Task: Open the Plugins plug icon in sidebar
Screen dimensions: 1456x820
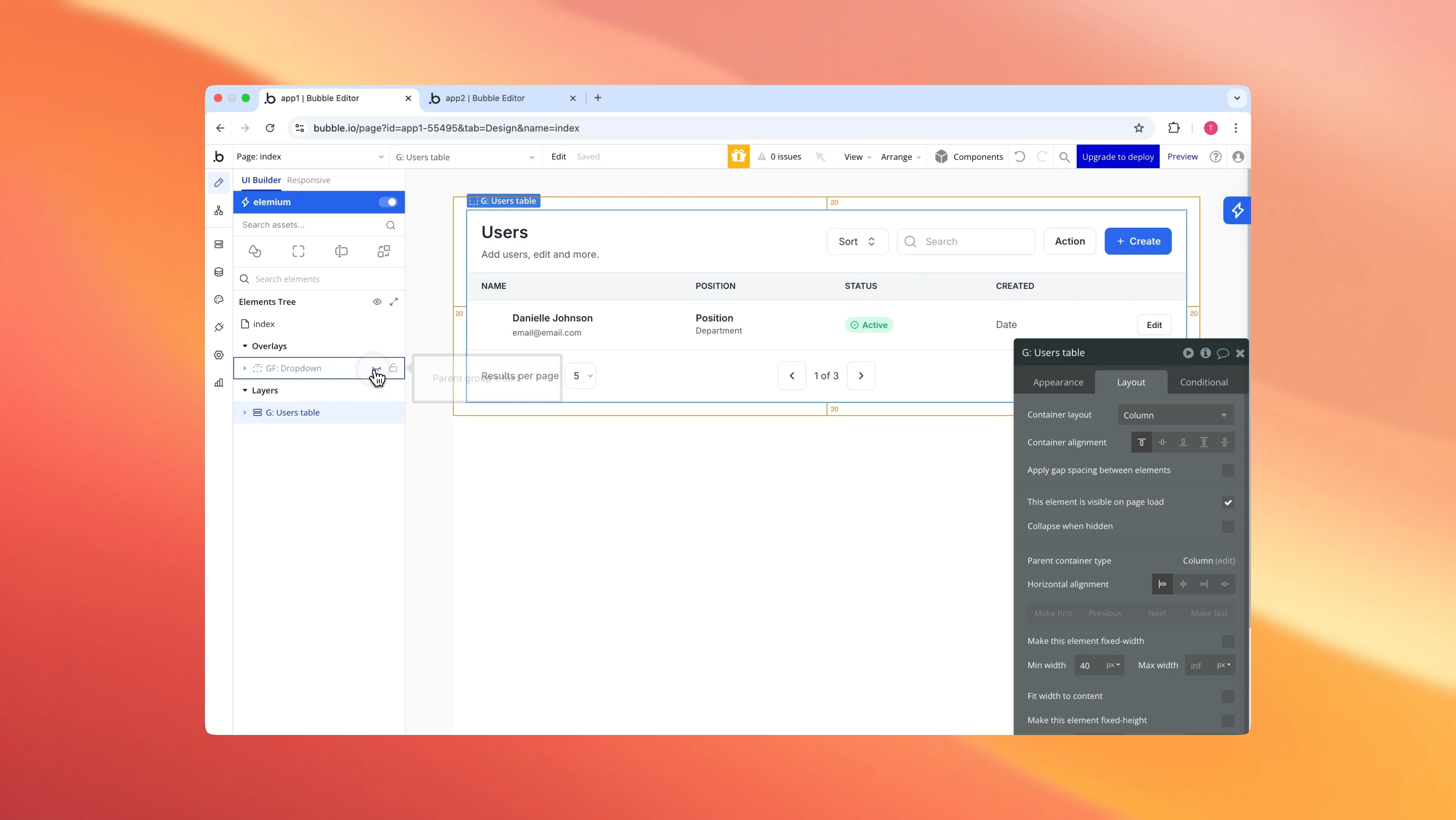Action: point(219,327)
